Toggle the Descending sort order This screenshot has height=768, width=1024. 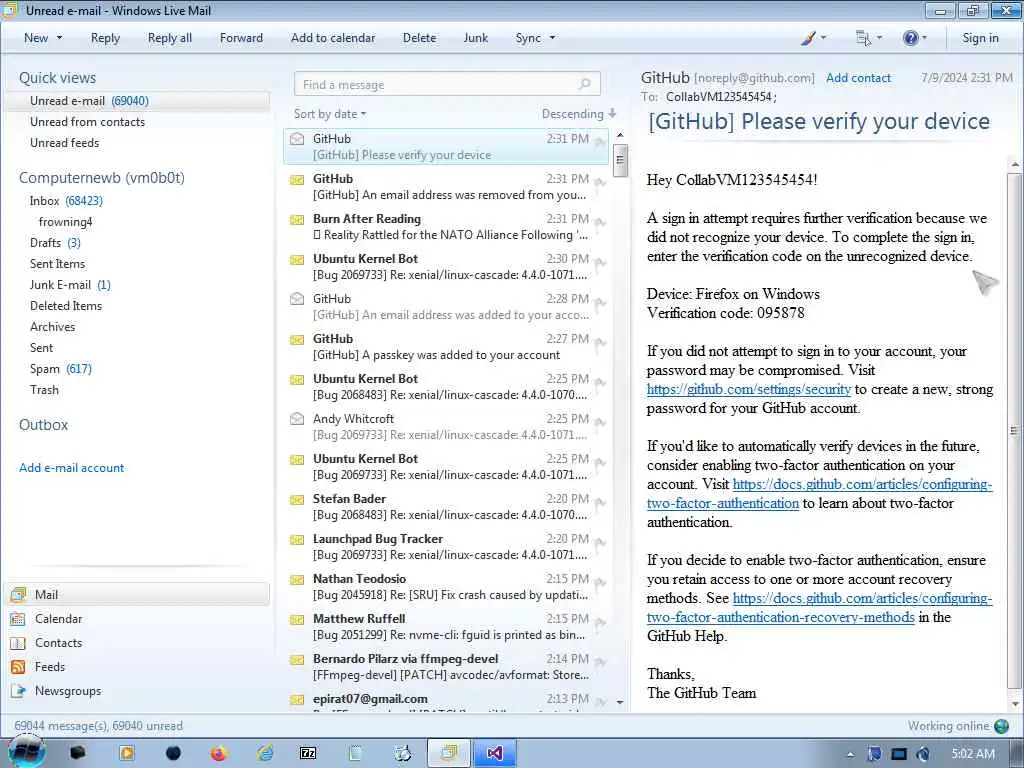[579, 114]
